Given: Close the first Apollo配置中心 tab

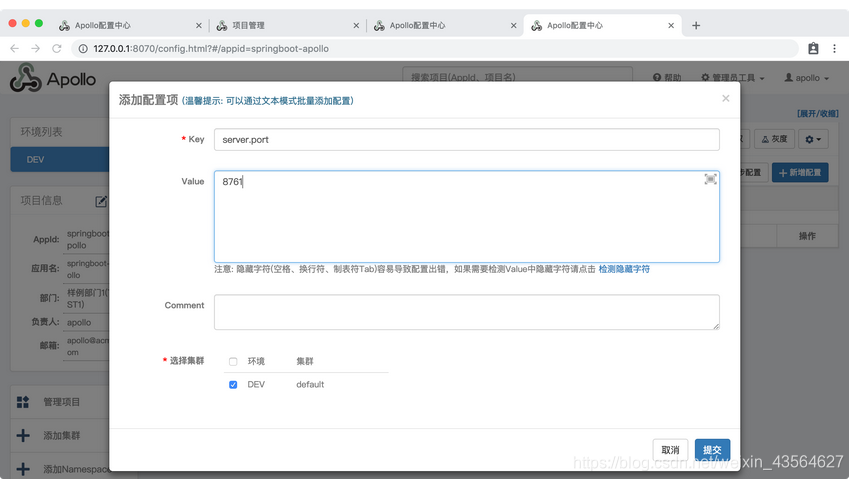Looking at the screenshot, I should pyautogui.click(x=199, y=26).
